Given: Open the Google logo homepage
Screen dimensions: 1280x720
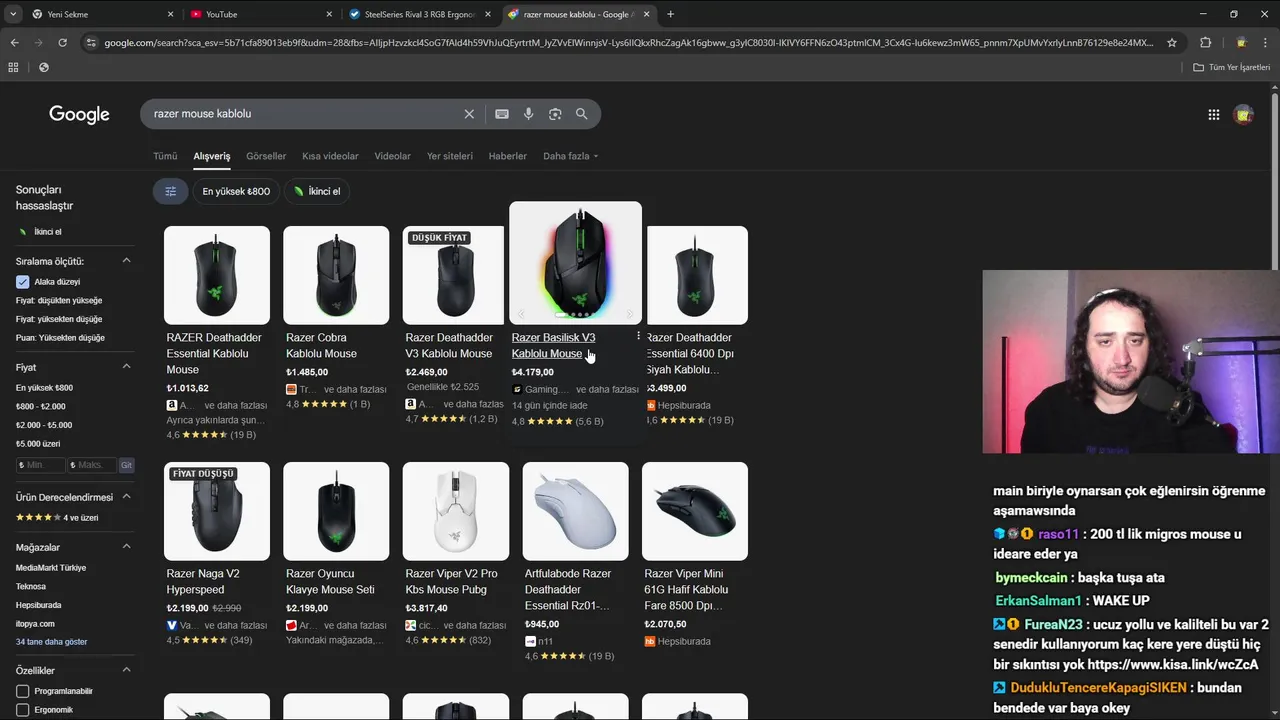Looking at the screenshot, I should click(79, 115).
